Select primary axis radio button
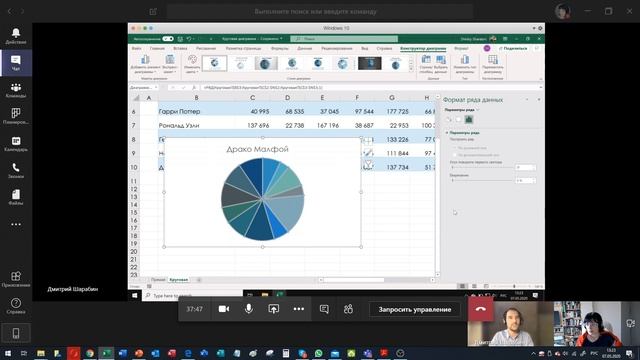The width and height of the screenshot is (640, 360). pos(454,148)
